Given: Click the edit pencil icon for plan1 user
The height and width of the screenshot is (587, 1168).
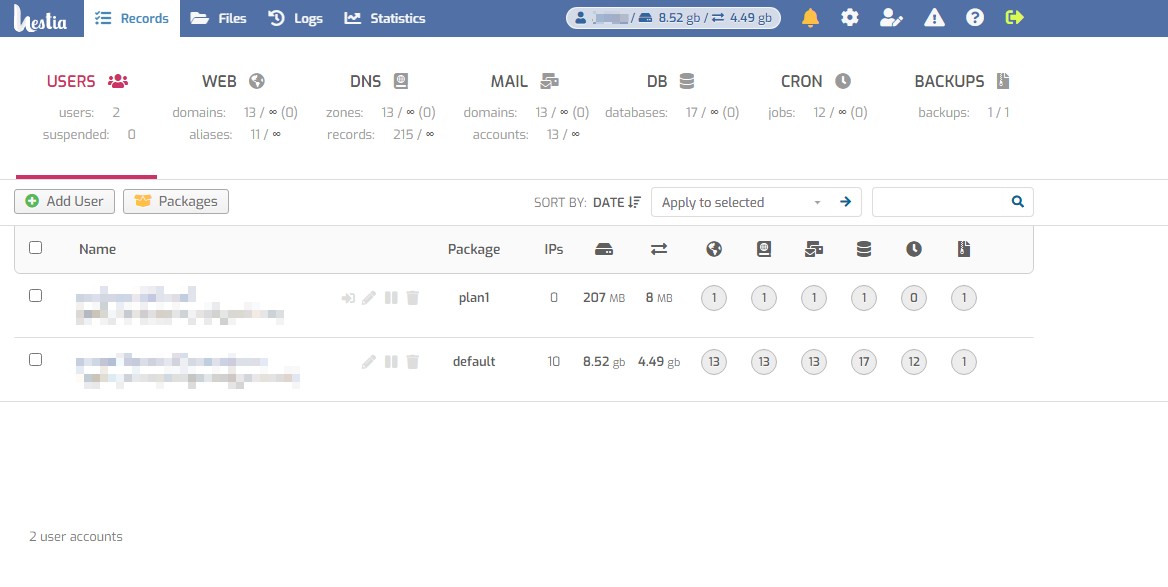Looking at the screenshot, I should [x=369, y=298].
